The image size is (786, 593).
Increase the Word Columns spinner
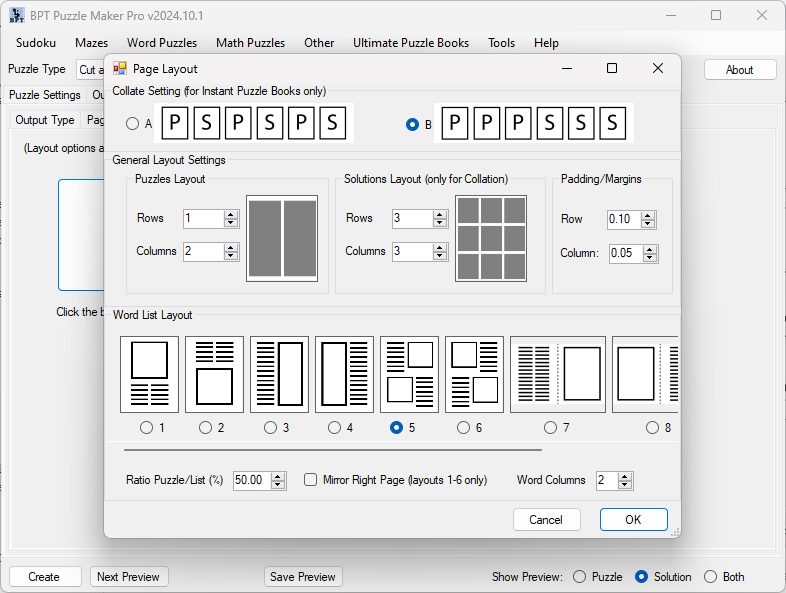[626, 476]
